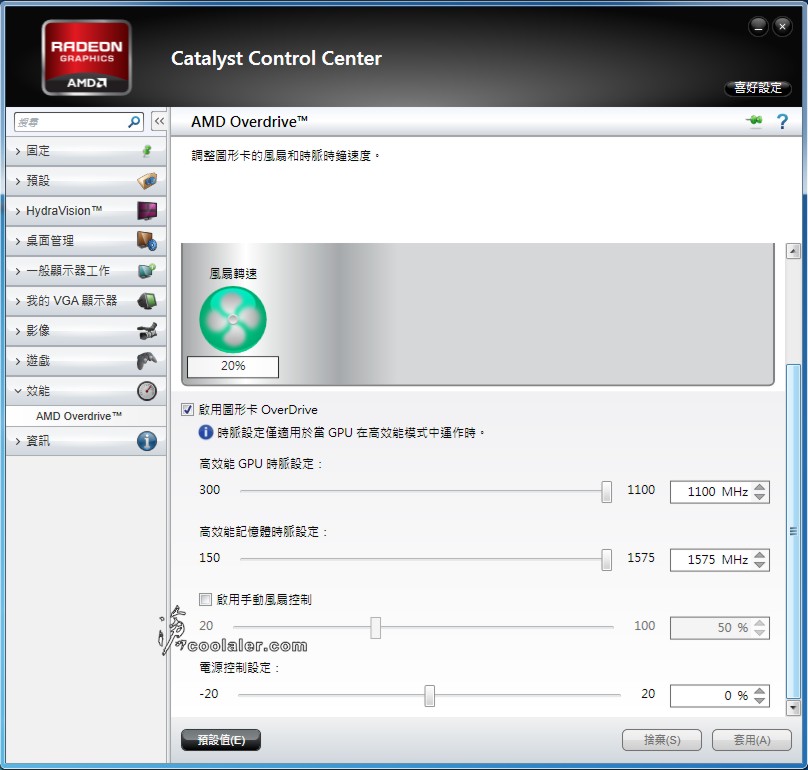
Task: Click the green pin icon beside 固定
Action: (147, 150)
